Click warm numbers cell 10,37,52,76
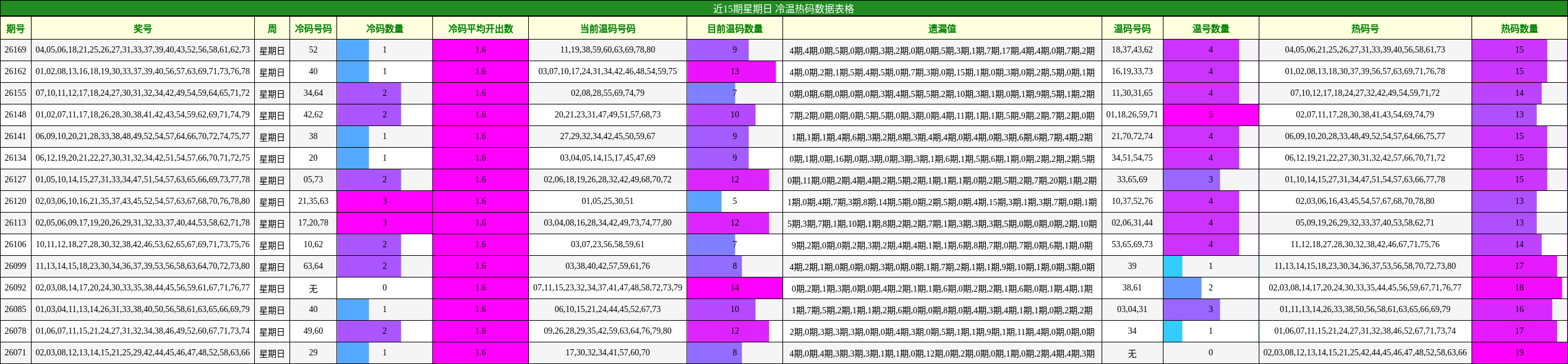This screenshot has height=364, width=1568. tap(1132, 201)
